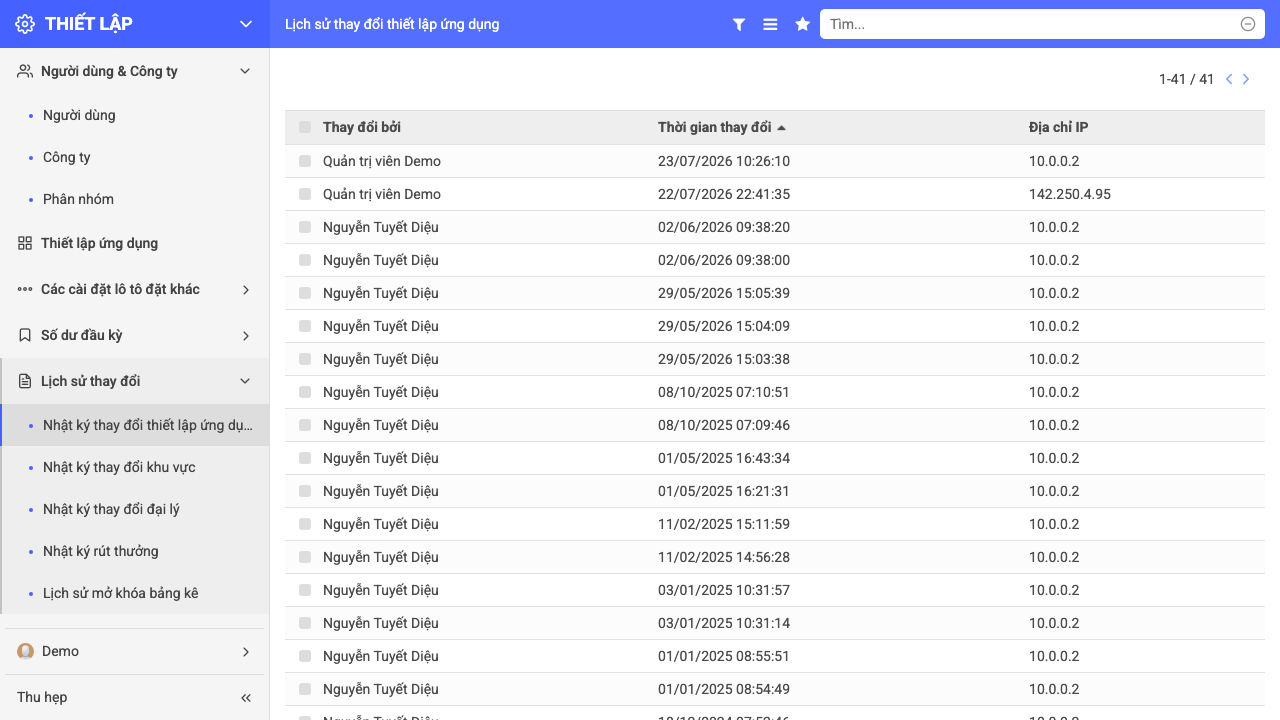Click the settings gear icon beside THIẾT LẬP
The image size is (1280, 720).
pos(25,24)
